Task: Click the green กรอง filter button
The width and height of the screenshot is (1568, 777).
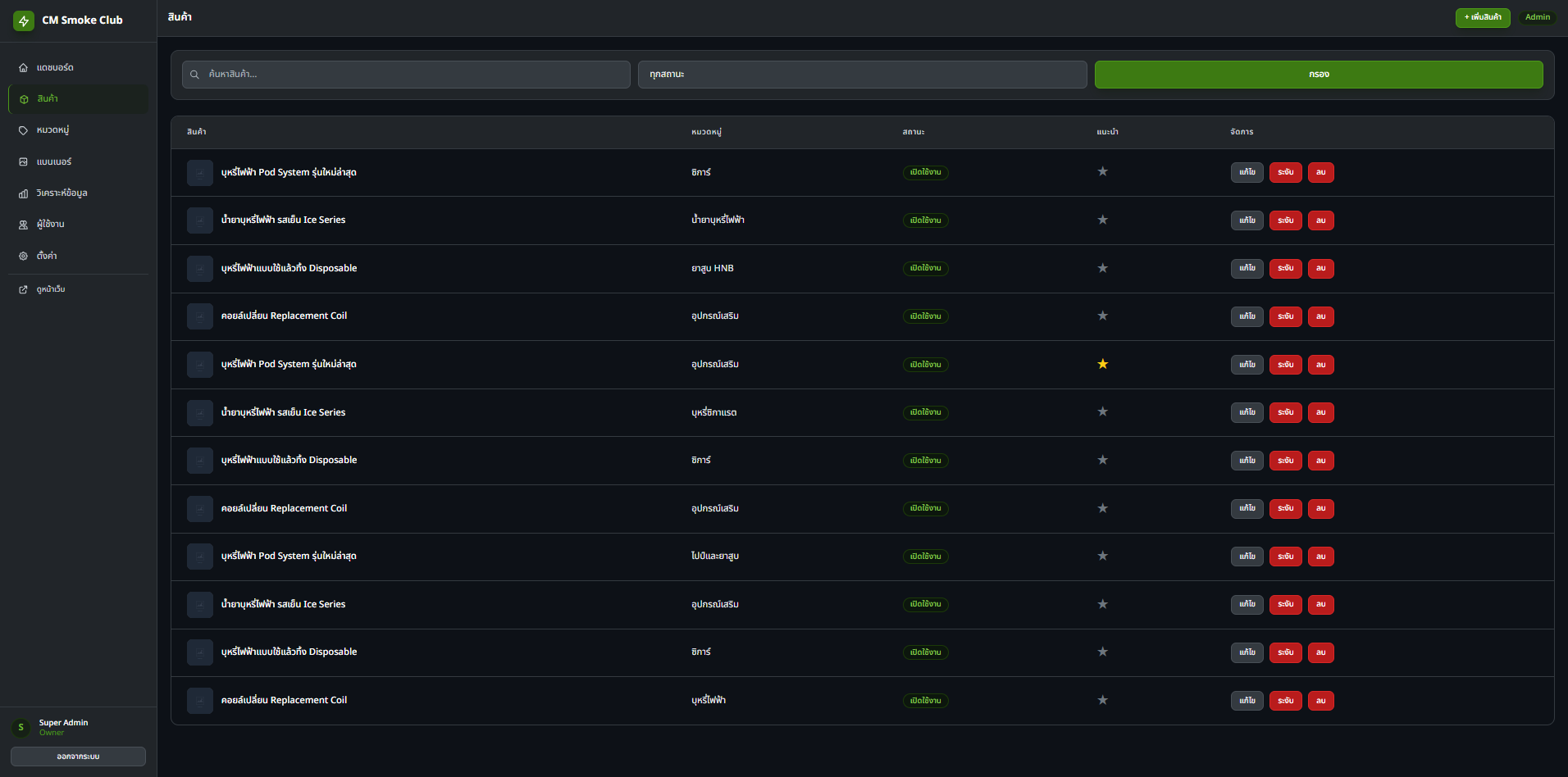Action: [x=1319, y=75]
